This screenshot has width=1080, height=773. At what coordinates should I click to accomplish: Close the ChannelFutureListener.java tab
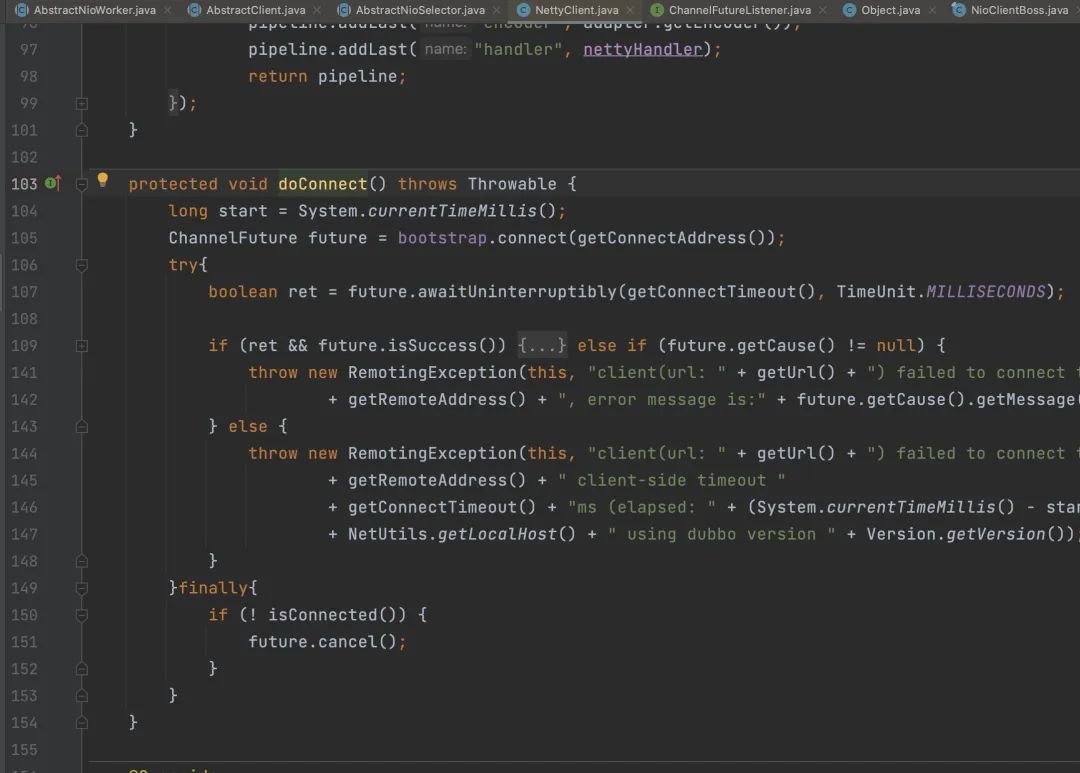coord(823,10)
